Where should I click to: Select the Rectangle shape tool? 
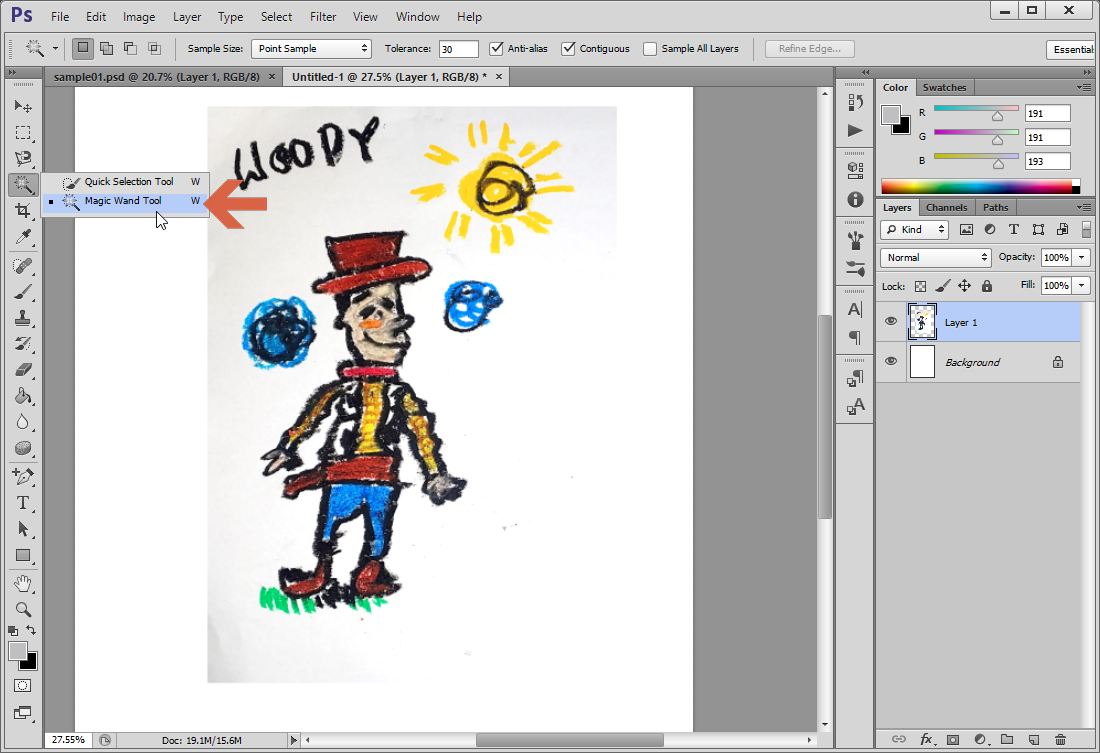[23, 555]
